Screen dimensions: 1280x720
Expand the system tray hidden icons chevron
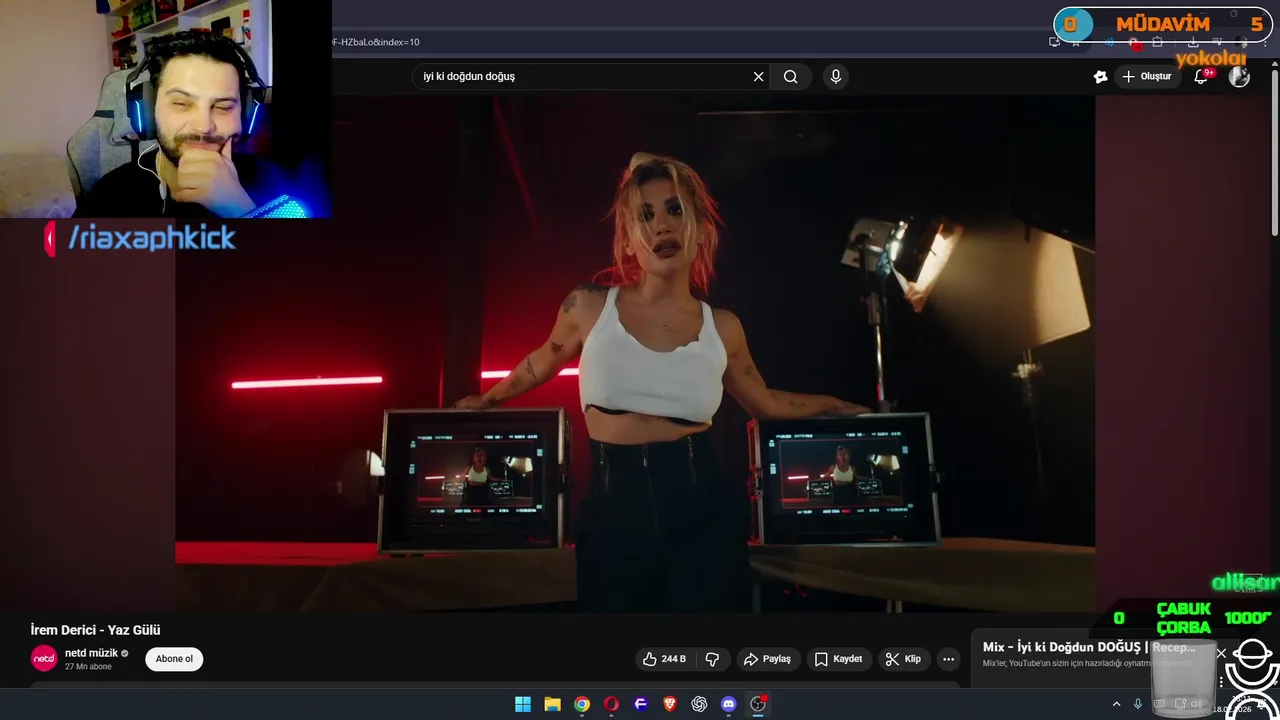coord(1117,704)
